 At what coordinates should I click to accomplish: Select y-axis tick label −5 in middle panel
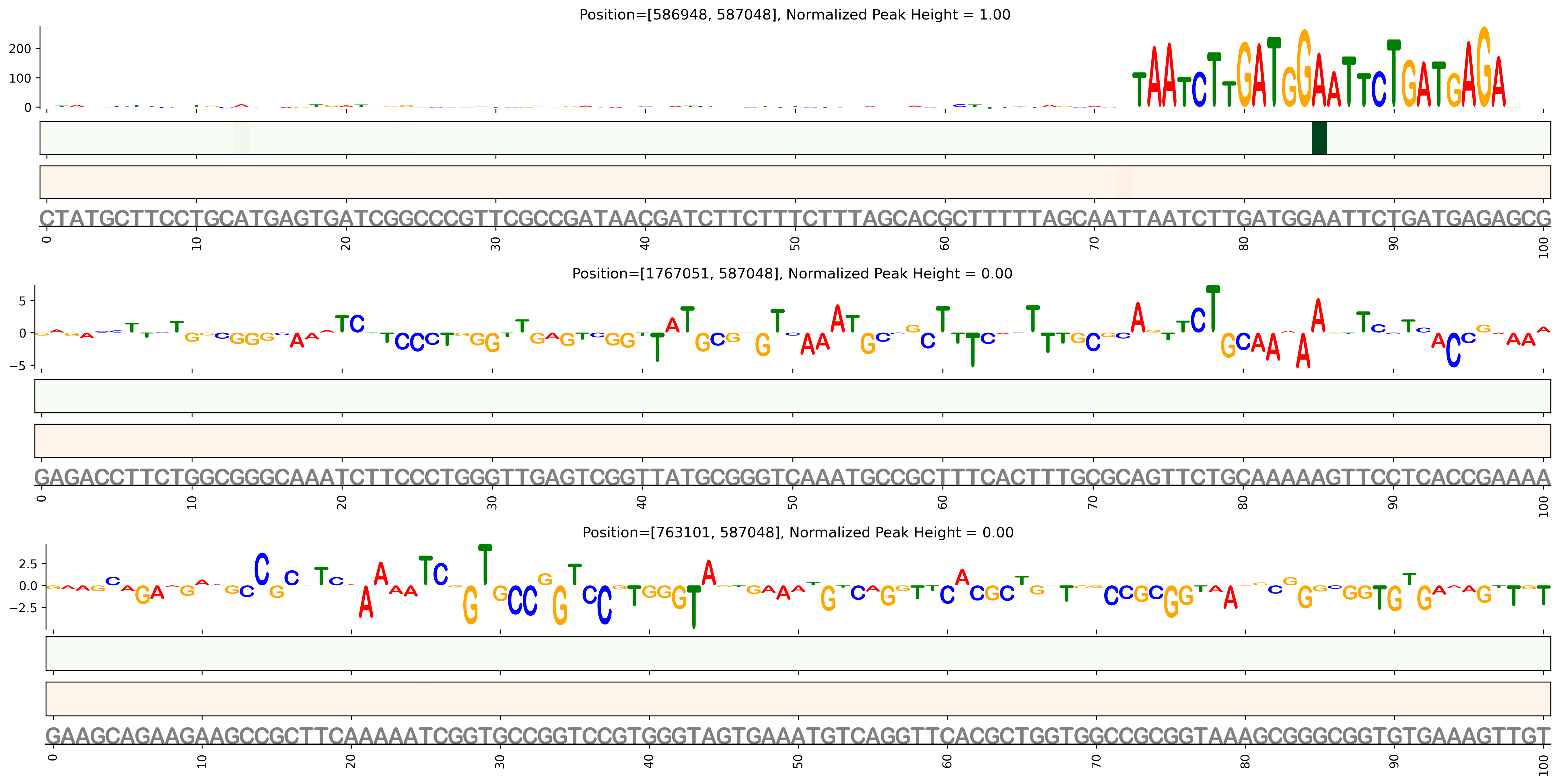[x=18, y=366]
